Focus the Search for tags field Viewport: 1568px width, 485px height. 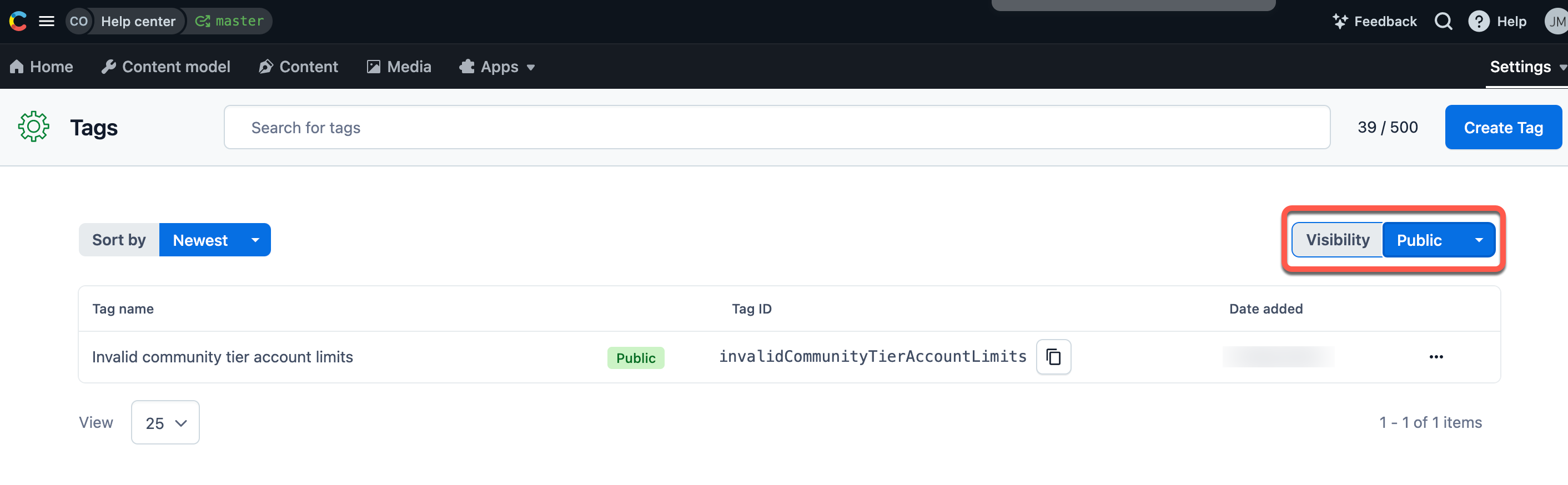pos(777,127)
